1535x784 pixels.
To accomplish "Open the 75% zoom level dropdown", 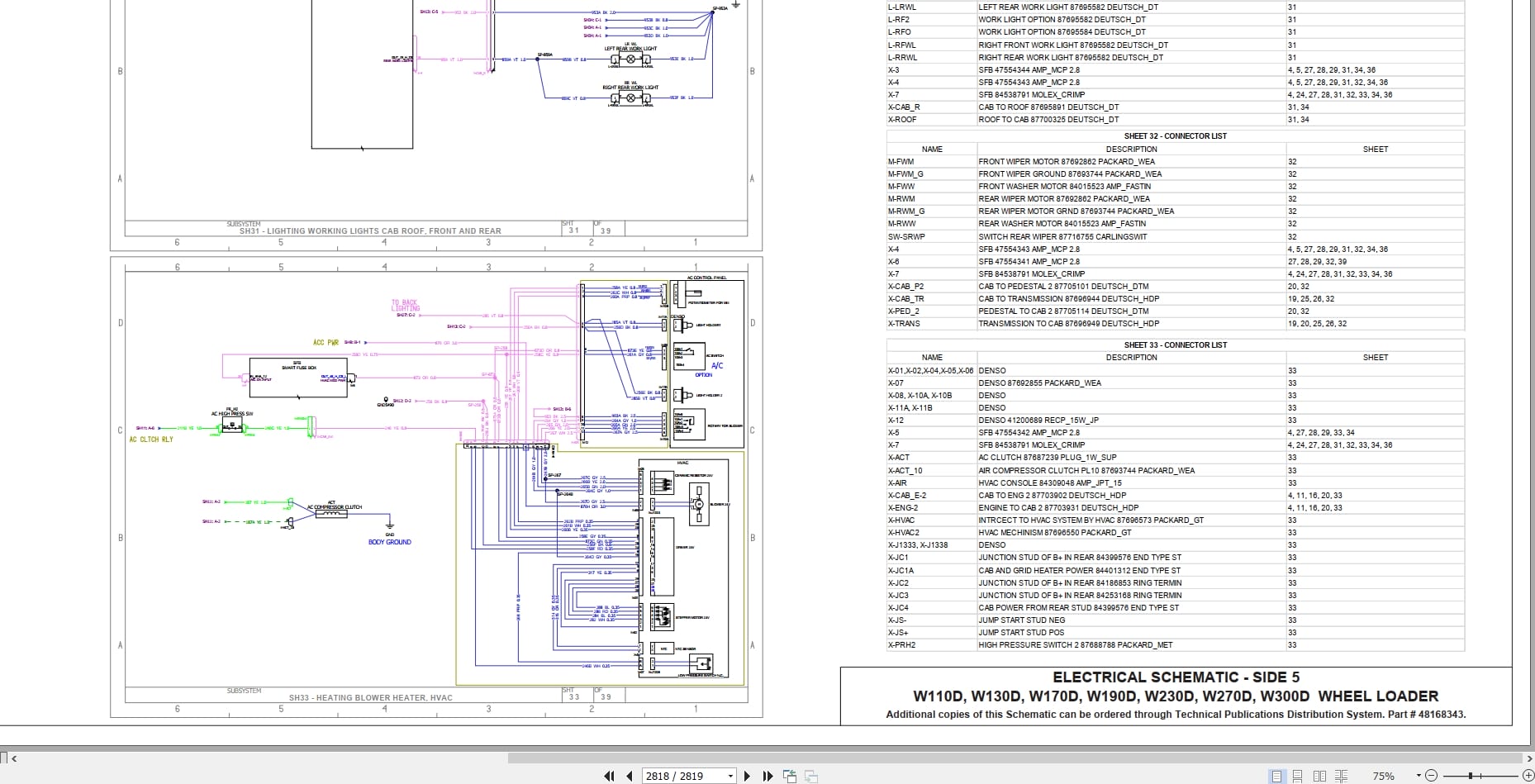I will [1419, 776].
